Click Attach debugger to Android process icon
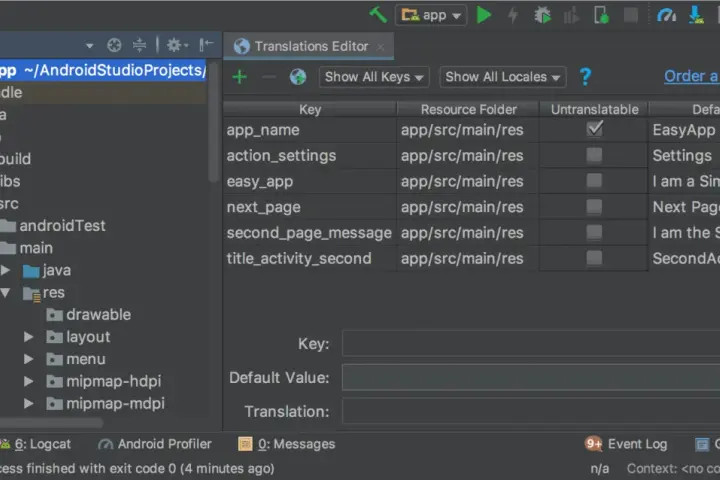Viewport: 720px width, 480px height. tap(601, 15)
